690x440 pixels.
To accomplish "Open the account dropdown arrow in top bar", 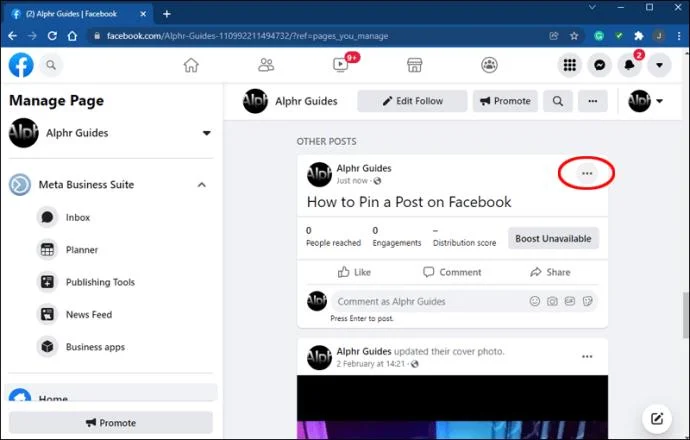I will point(659,65).
